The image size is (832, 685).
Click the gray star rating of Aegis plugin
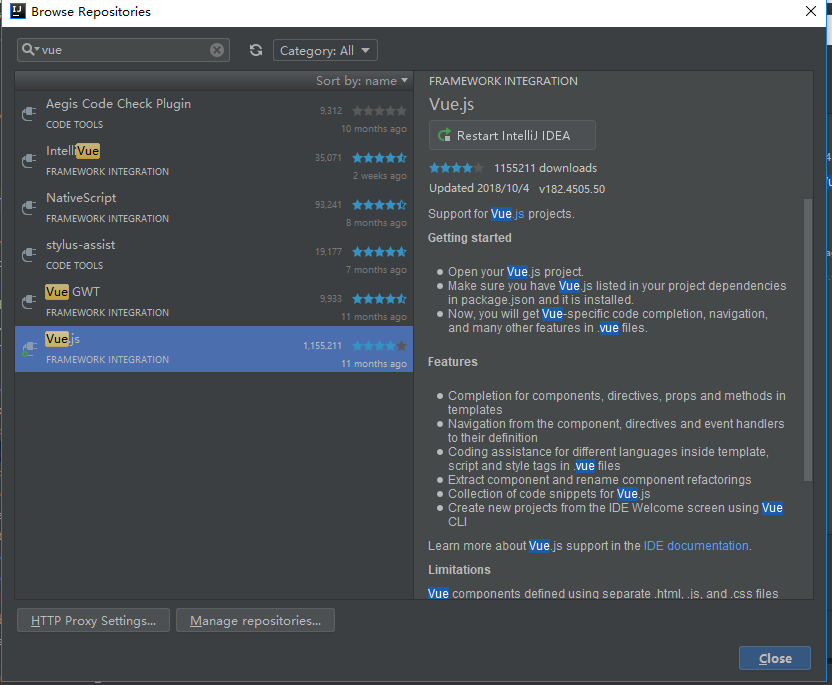point(379,111)
